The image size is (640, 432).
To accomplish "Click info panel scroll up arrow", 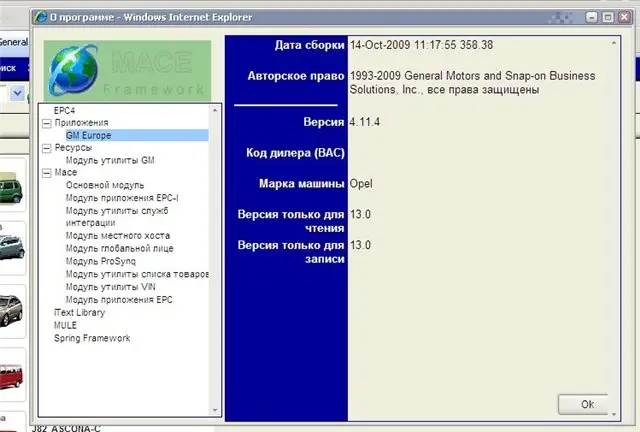I will 614,42.
